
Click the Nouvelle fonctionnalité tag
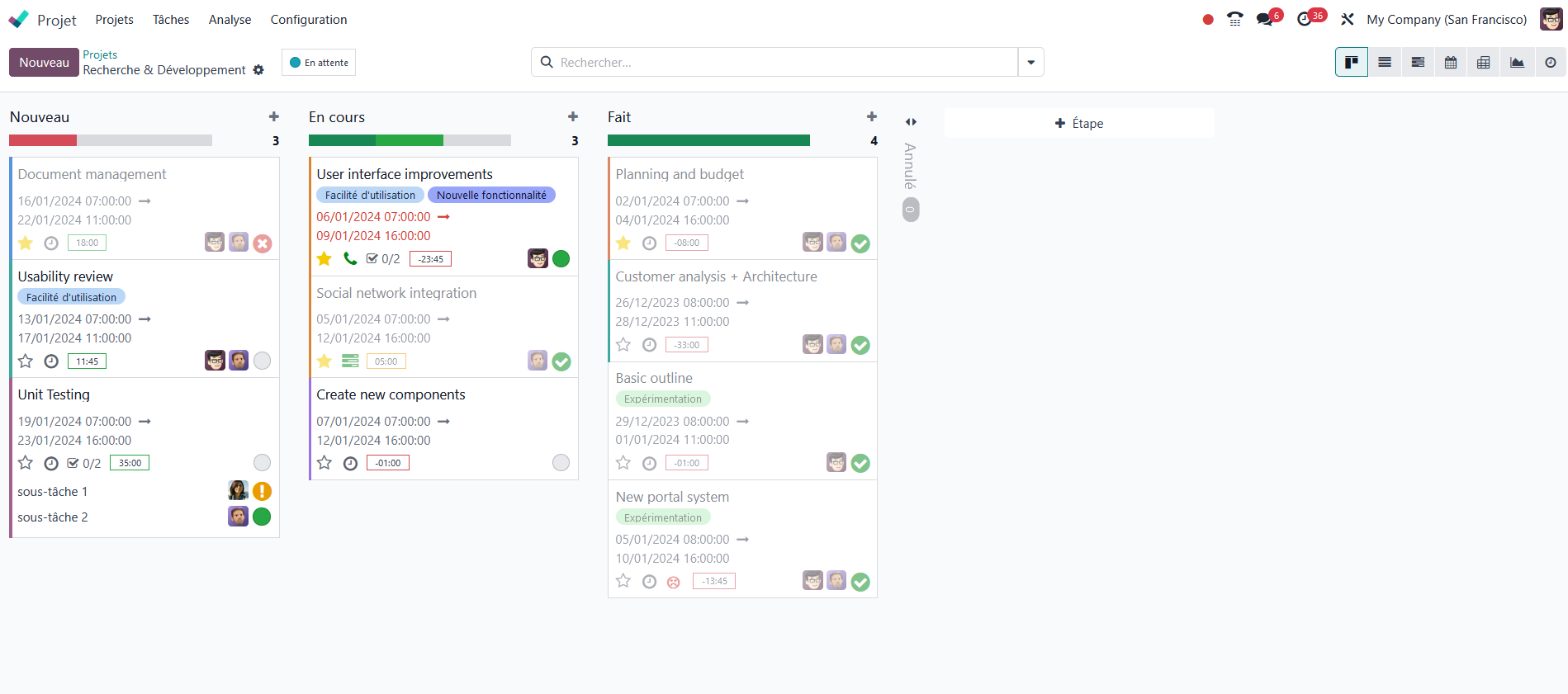pos(491,195)
